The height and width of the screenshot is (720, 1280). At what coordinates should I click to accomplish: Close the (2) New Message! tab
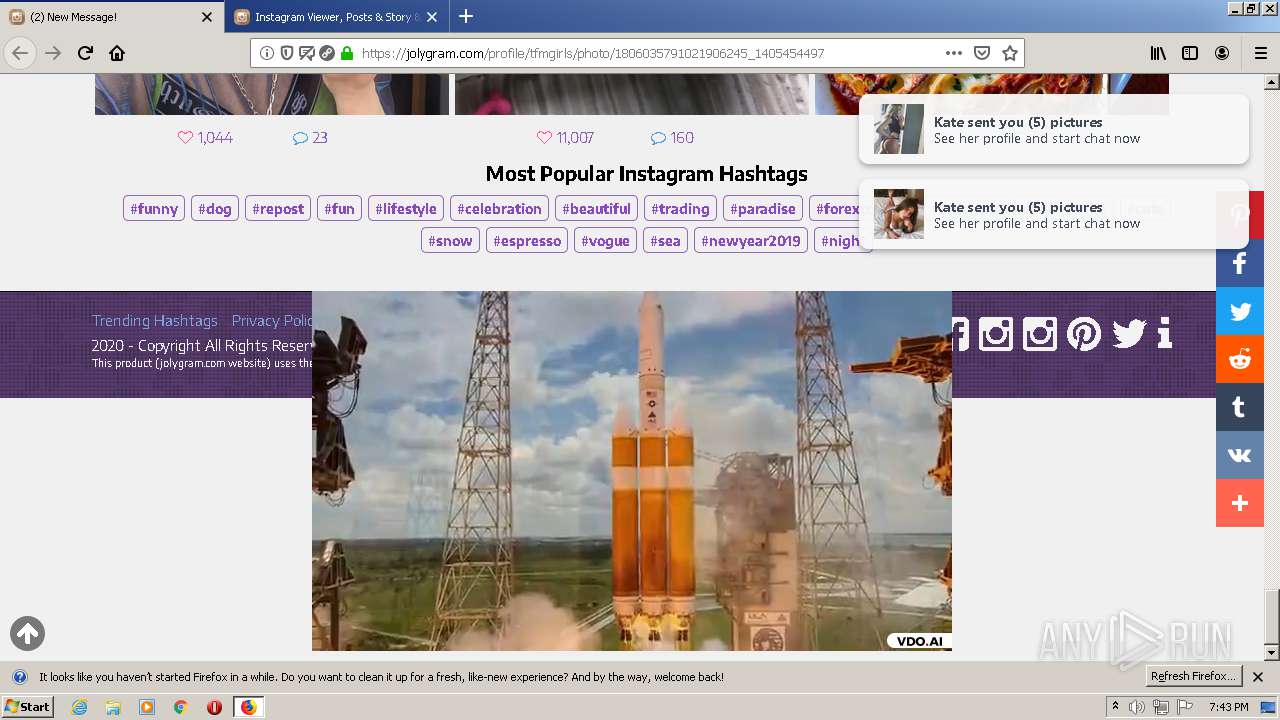click(207, 17)
